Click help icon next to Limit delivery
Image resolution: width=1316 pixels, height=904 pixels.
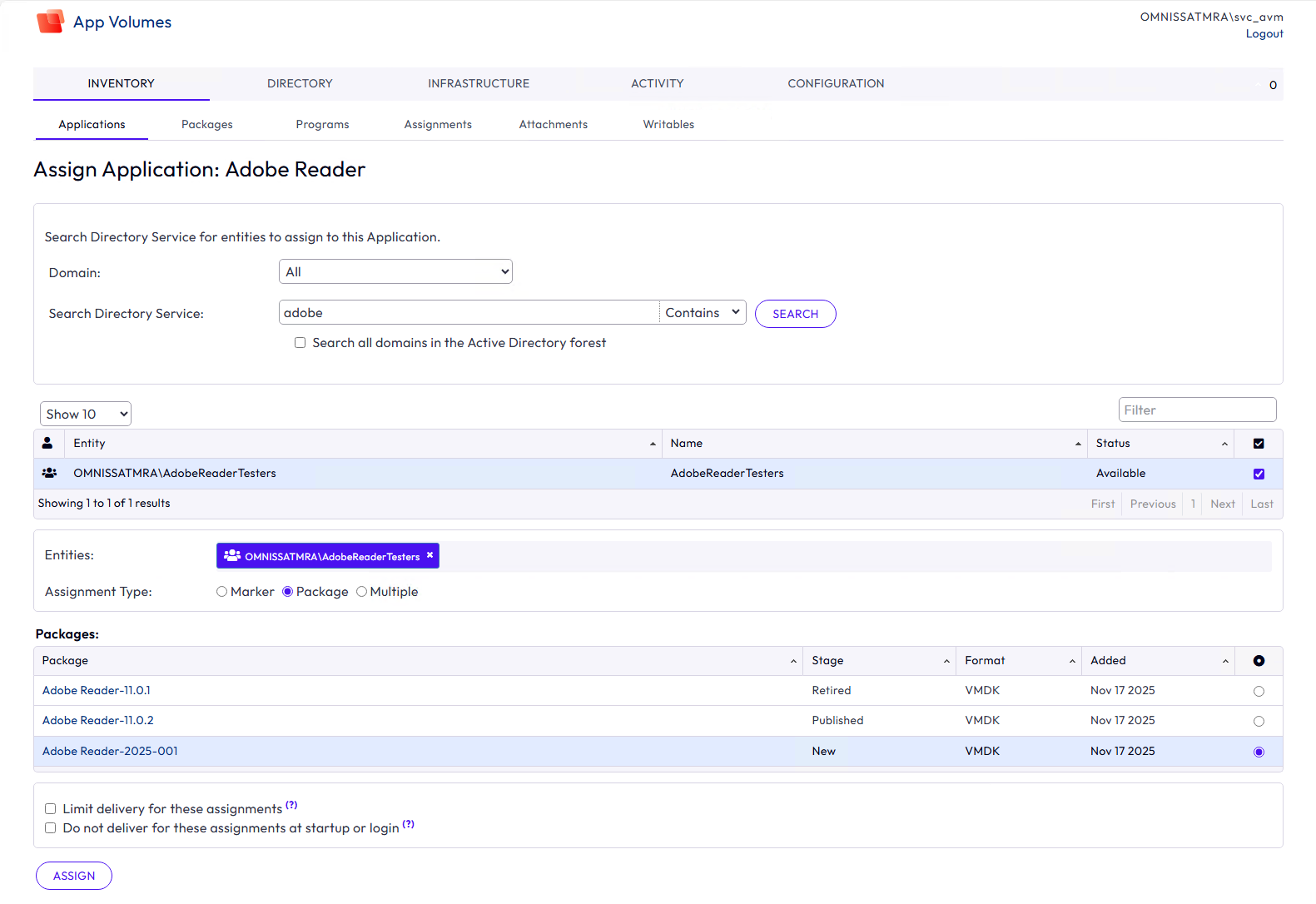tap(291, 805)
